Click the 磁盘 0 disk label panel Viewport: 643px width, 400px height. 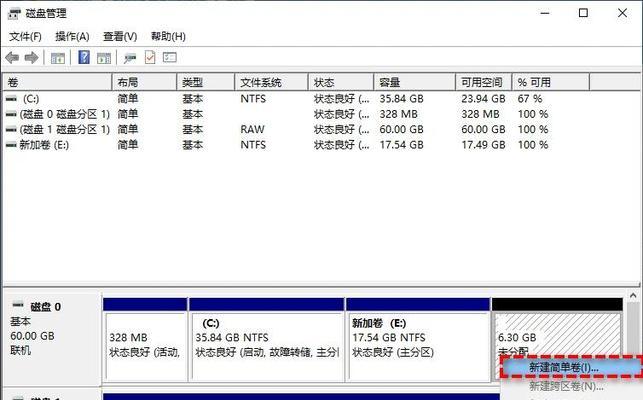(x=52, y=338)
